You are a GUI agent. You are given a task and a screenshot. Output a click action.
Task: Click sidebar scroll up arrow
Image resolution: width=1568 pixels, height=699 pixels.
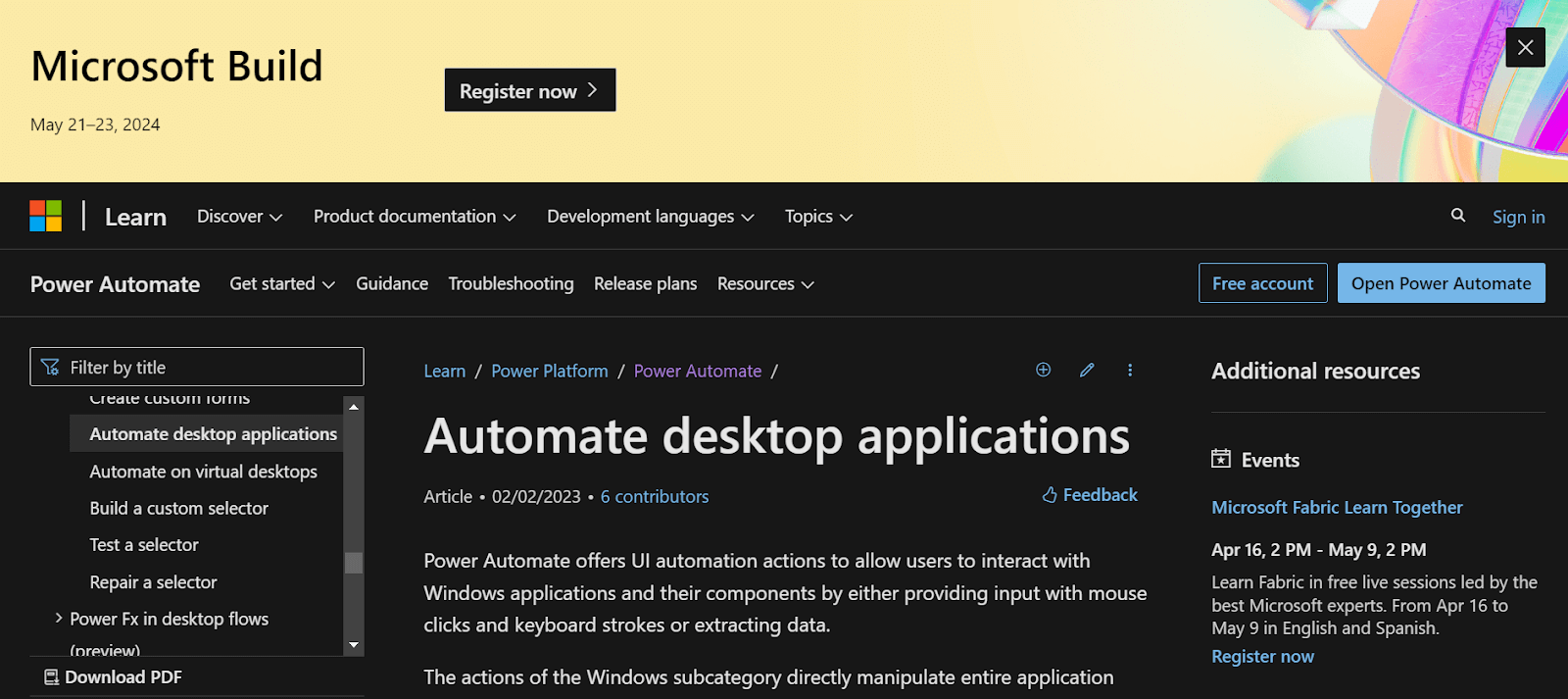354,406
